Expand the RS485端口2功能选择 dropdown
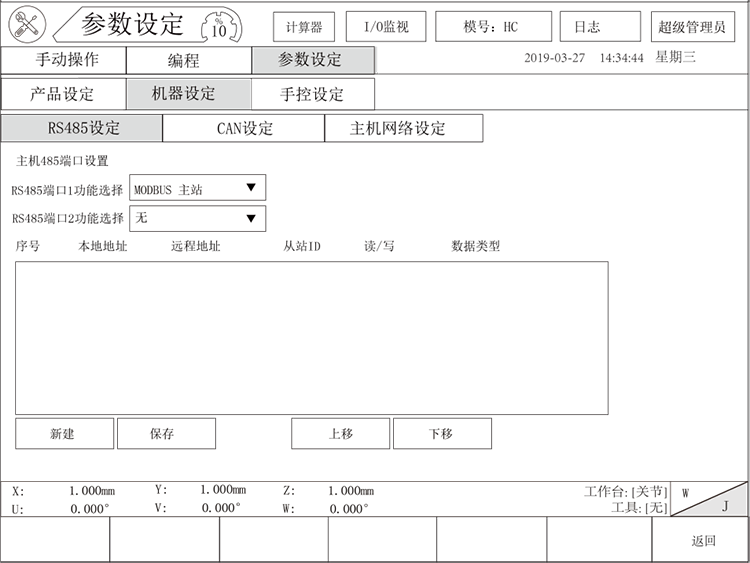The width and height of the screenshot is (750, 563). pyautogui.click(x=198, y=218)
